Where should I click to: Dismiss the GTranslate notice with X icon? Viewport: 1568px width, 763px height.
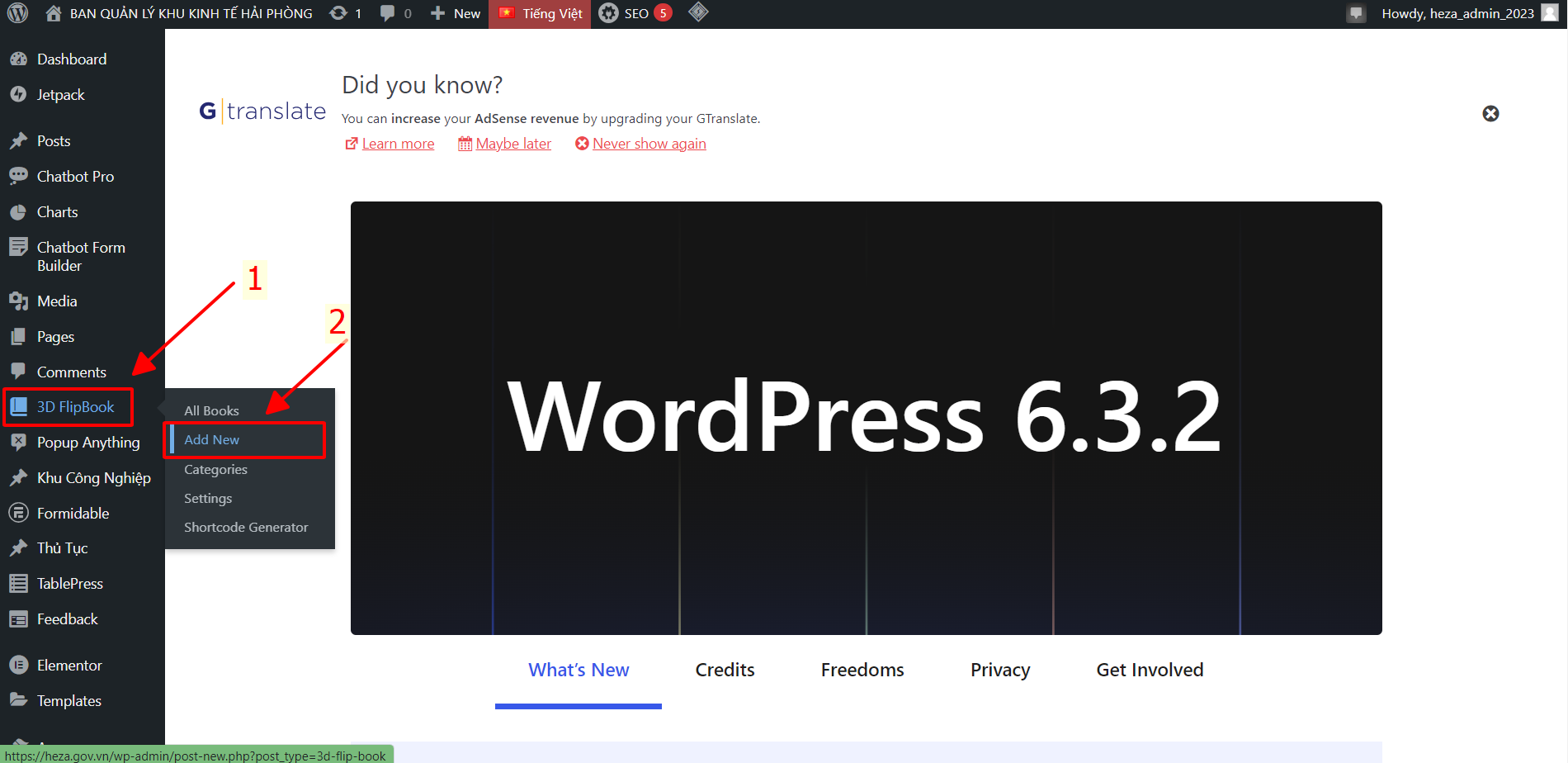pyautogui.click(x=1490, y=114)
